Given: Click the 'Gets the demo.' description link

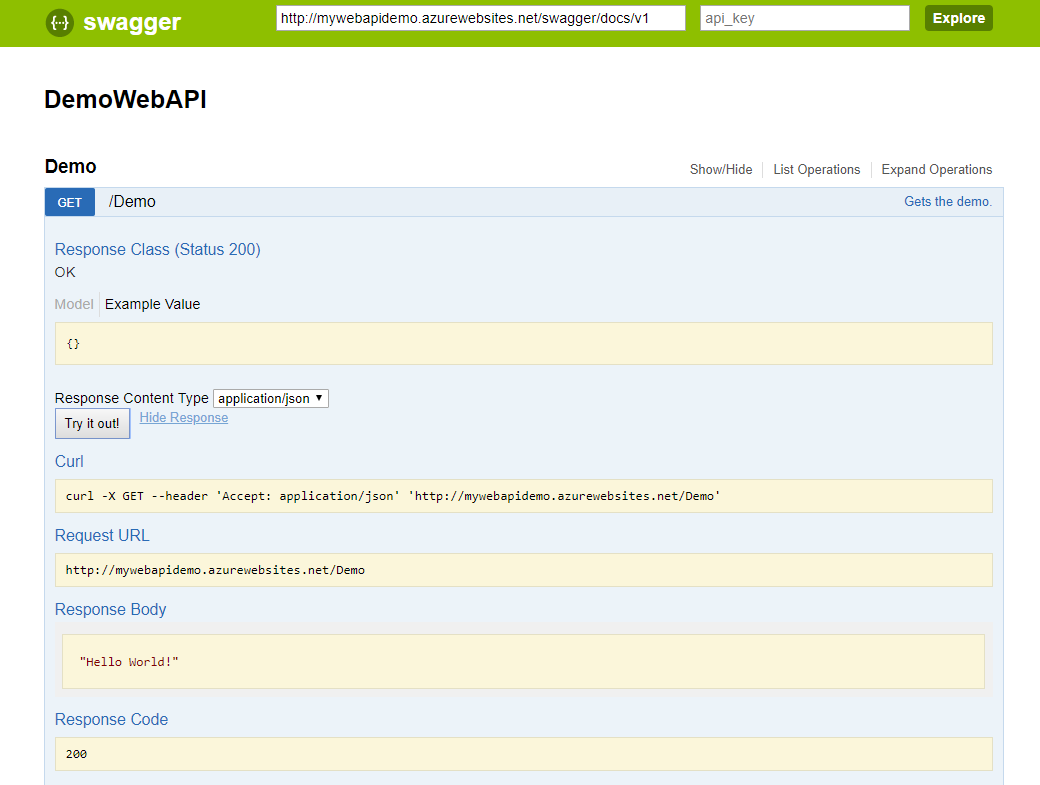Looking at the screenshot, I should pyautogui.click(x=947, y=202).
